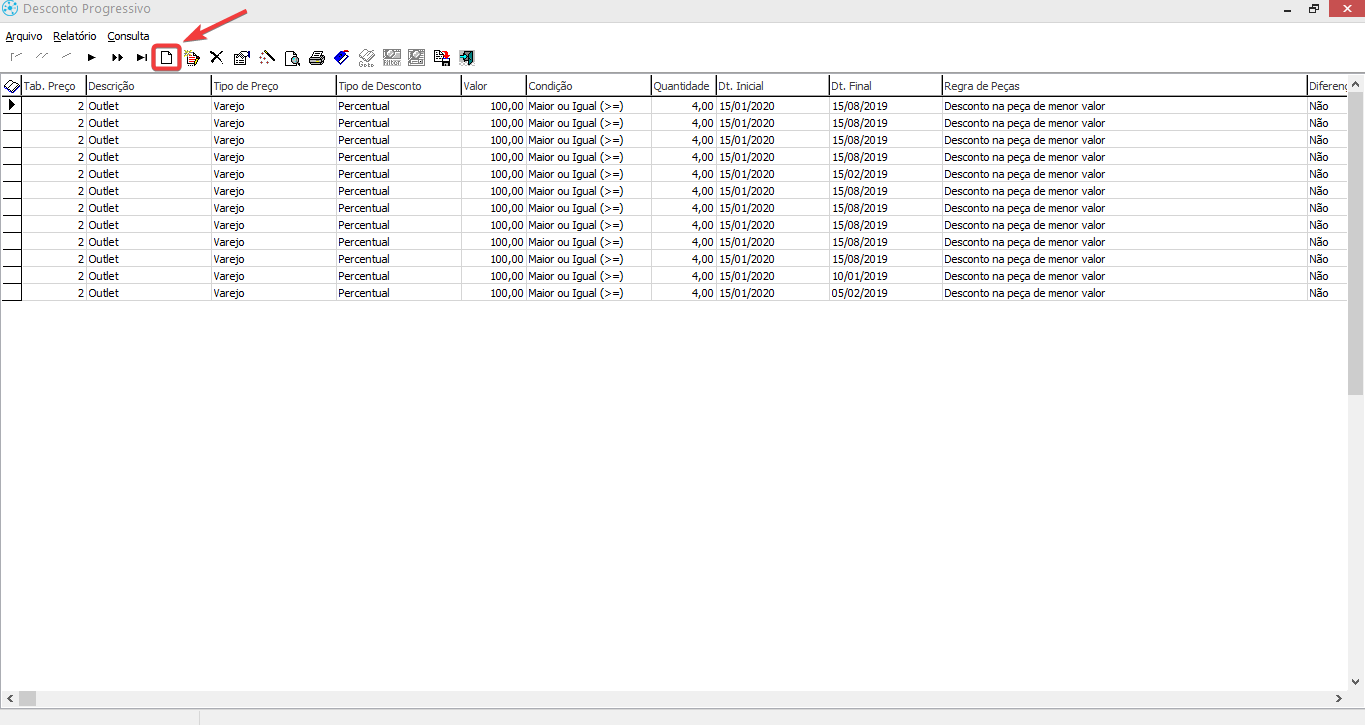Click the Regra de Peças column header
Screen dimensions: 1365x725
tap(1124, 86)
